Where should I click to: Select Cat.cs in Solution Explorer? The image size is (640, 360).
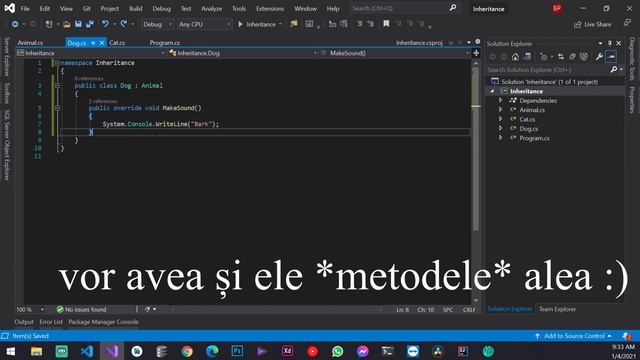tap(527, 119)
